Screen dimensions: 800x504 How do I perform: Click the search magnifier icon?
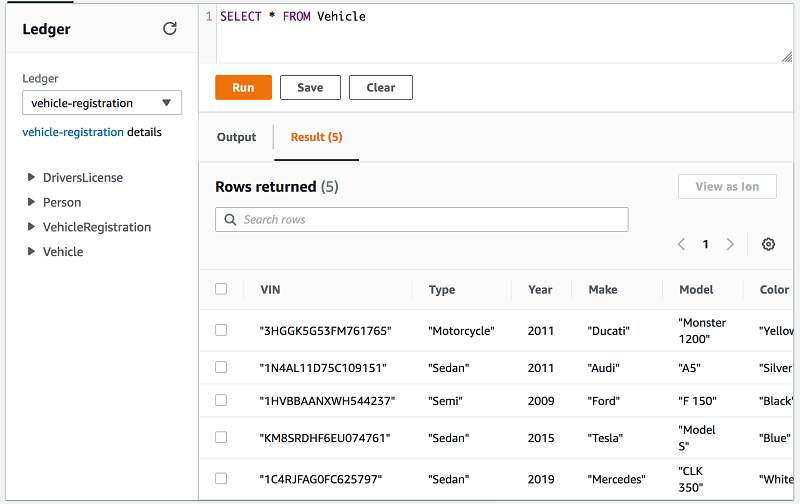tap(231, 220)
